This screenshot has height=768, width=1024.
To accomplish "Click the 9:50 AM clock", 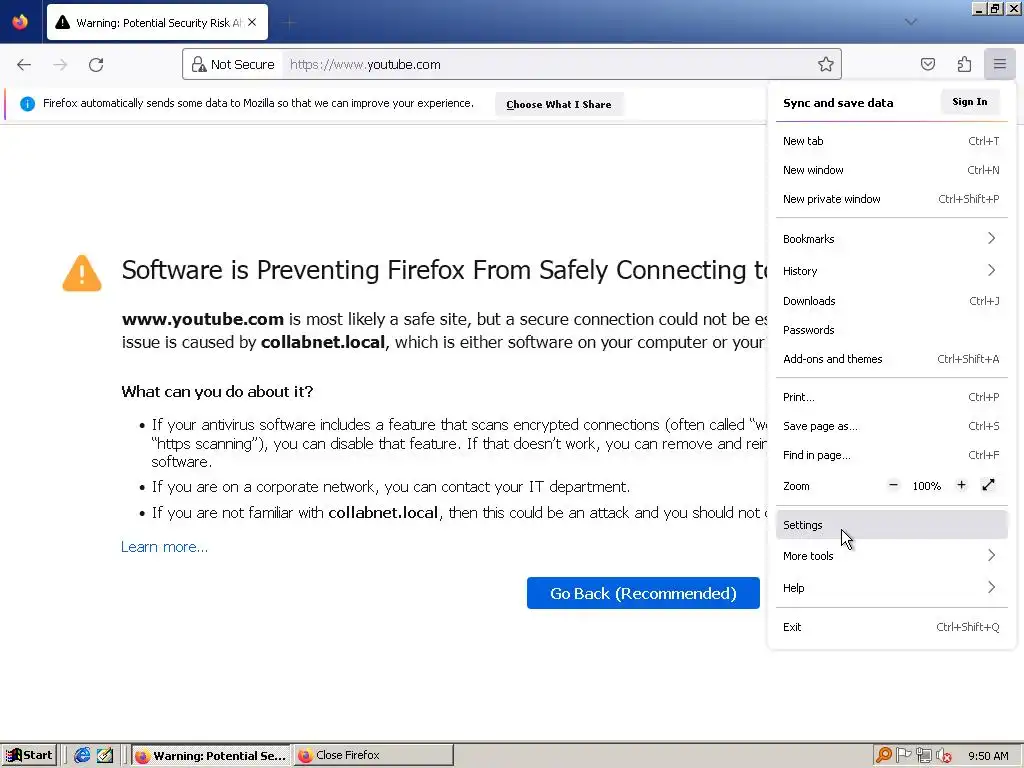I will tap(988, 756).
